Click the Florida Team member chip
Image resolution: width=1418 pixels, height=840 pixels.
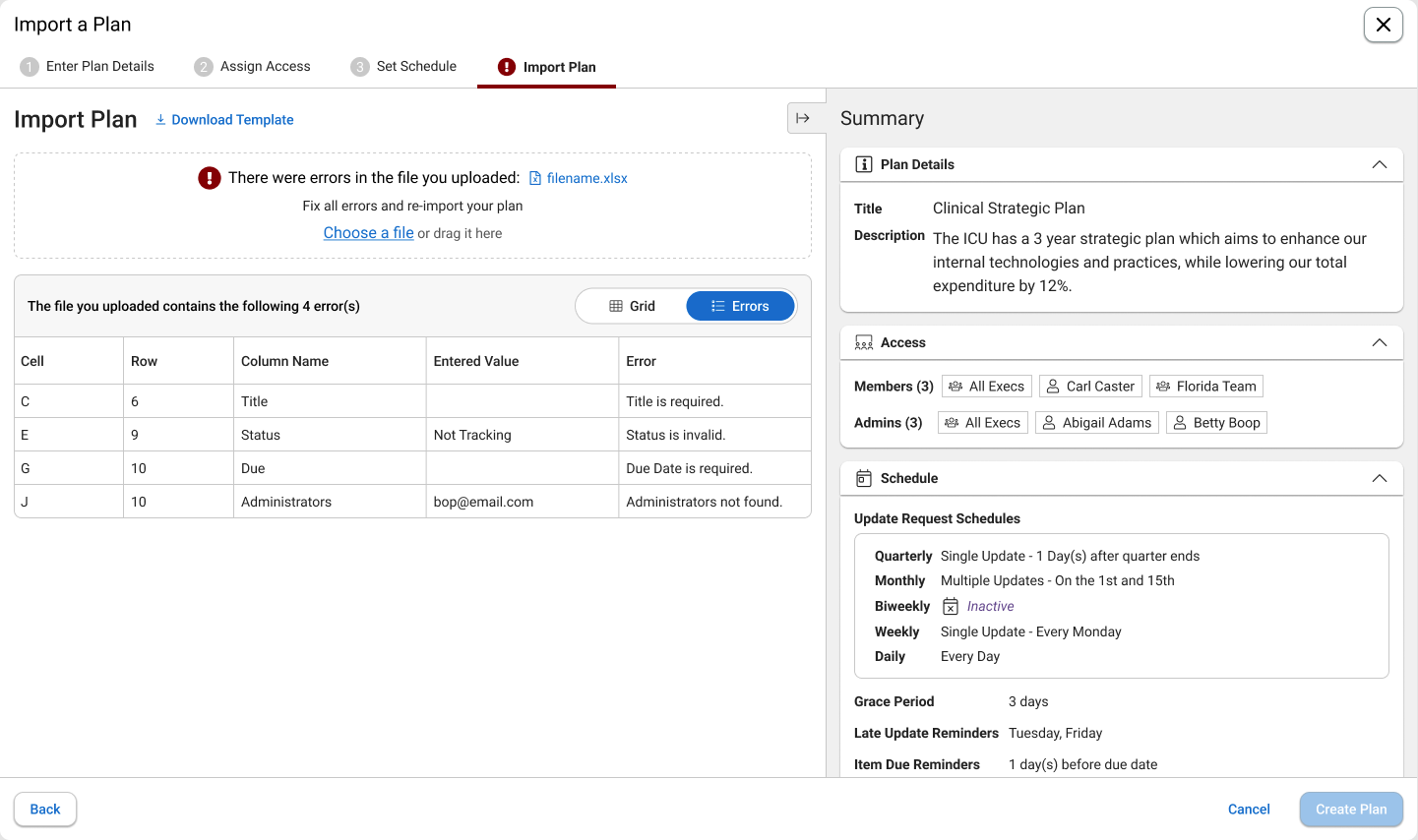[1206, 387]
